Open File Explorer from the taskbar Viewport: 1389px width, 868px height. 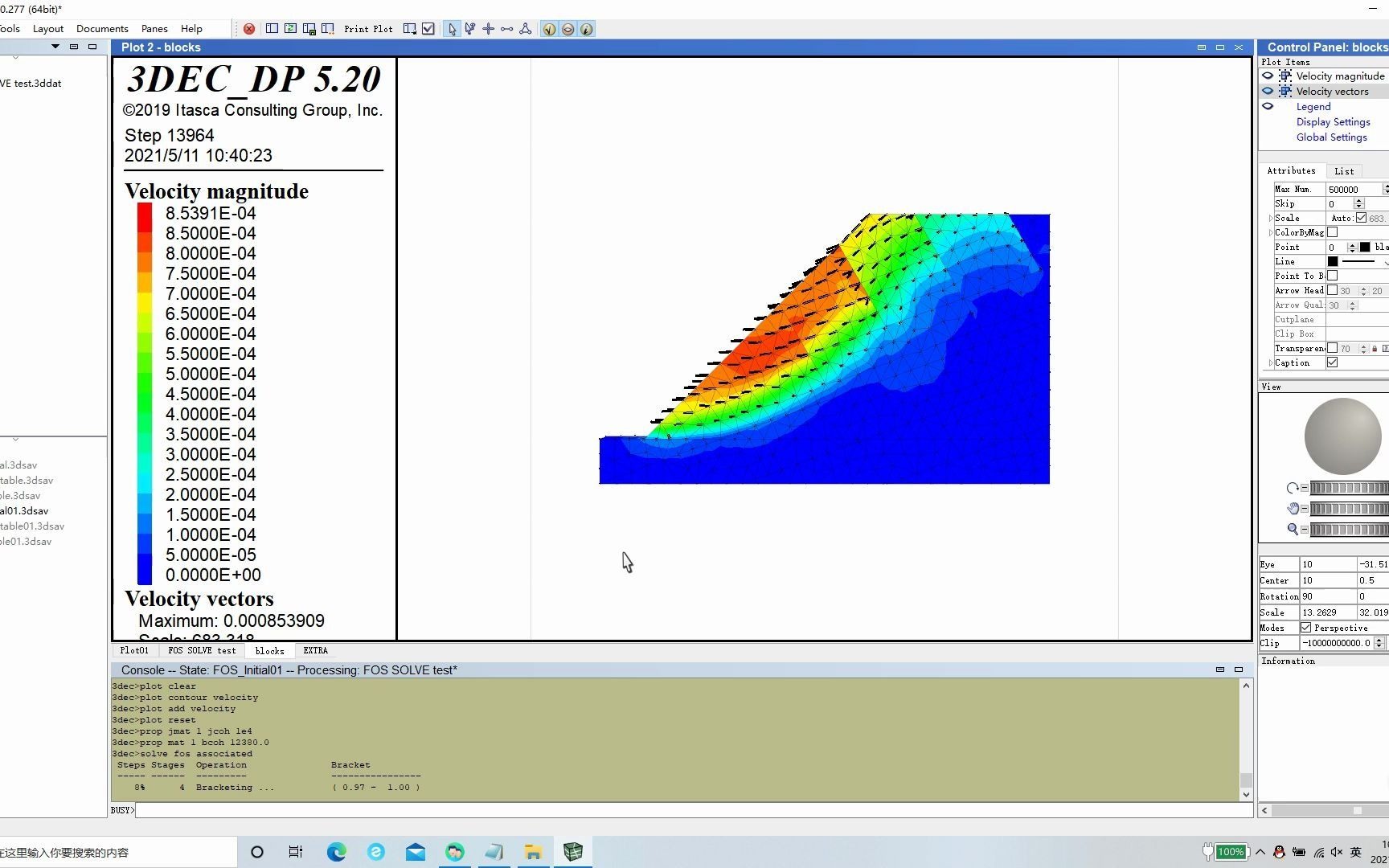pyautogui.click(x=533, y=852)
